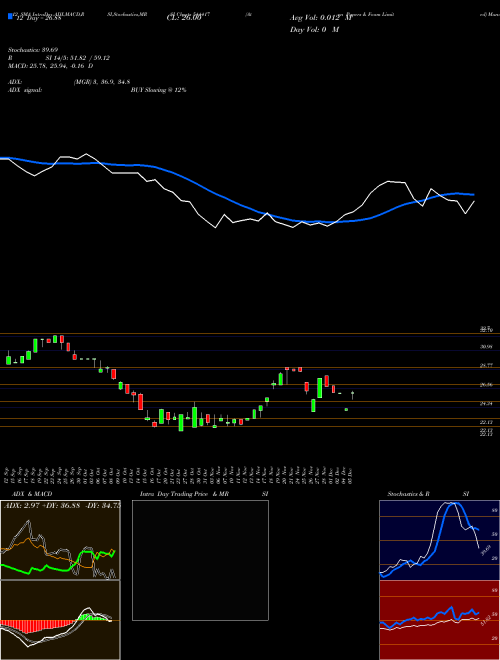Screen dimensions: 500x660
Task: Open the blue Stochastics chart panel
Action: (x=439, y=540)
